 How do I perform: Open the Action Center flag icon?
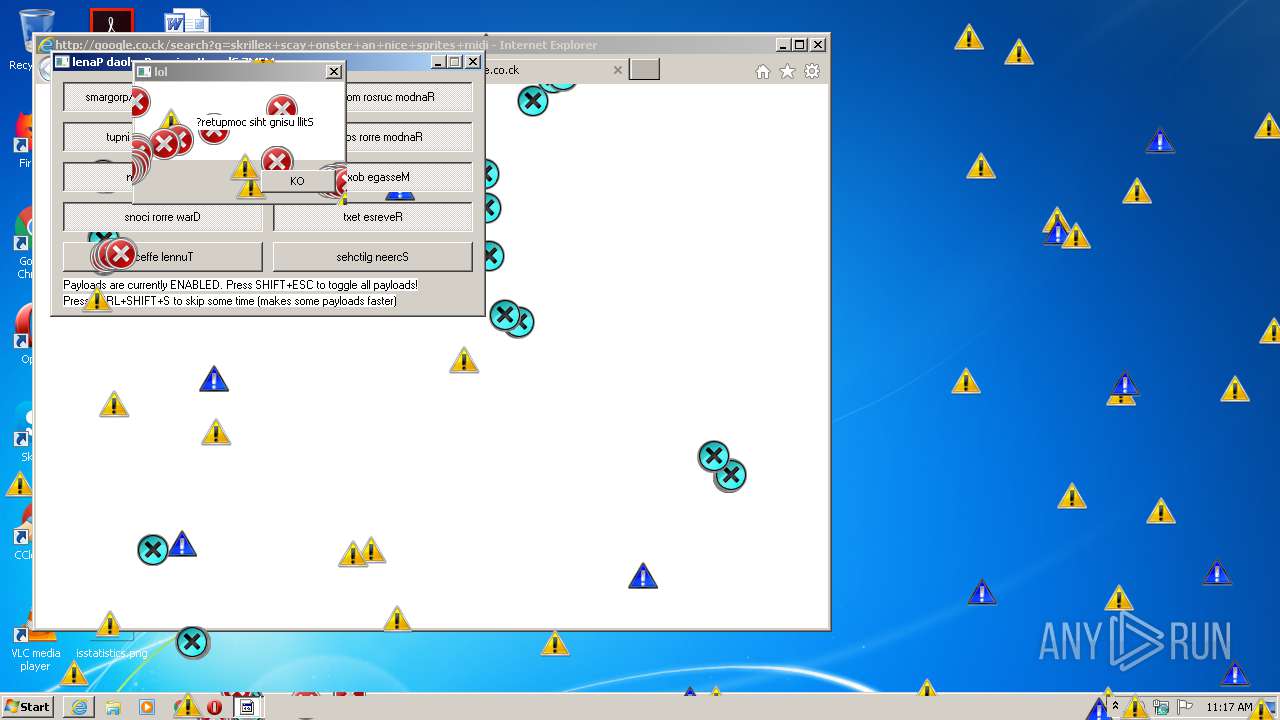1186,707
